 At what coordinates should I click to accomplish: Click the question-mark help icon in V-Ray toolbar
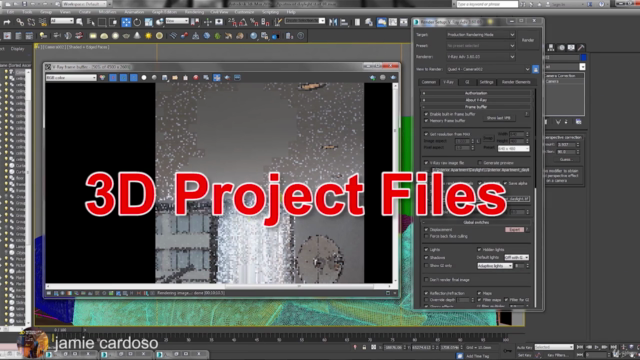tap(300, 36)
